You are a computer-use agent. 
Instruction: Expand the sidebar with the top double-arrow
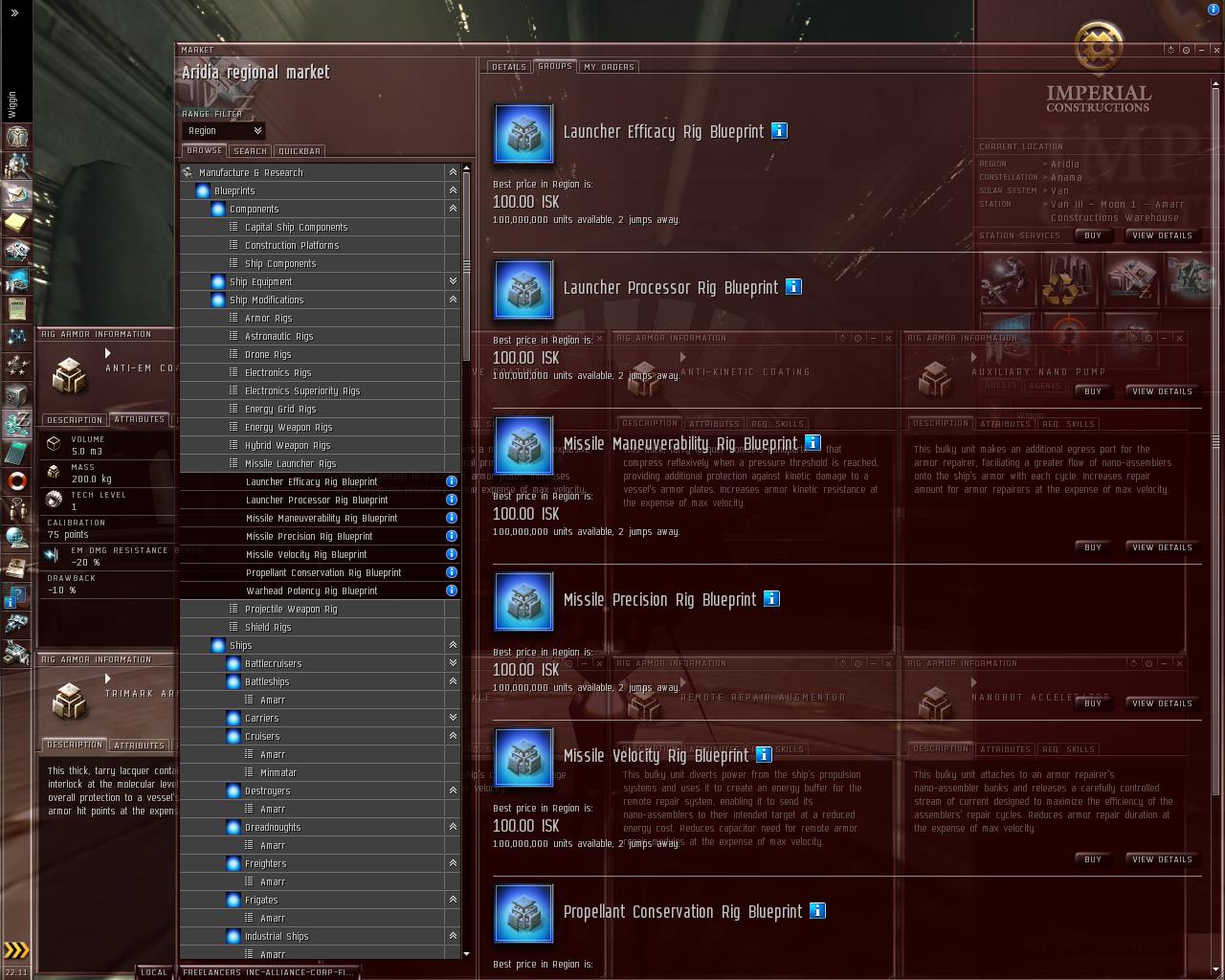coord(15,13)
